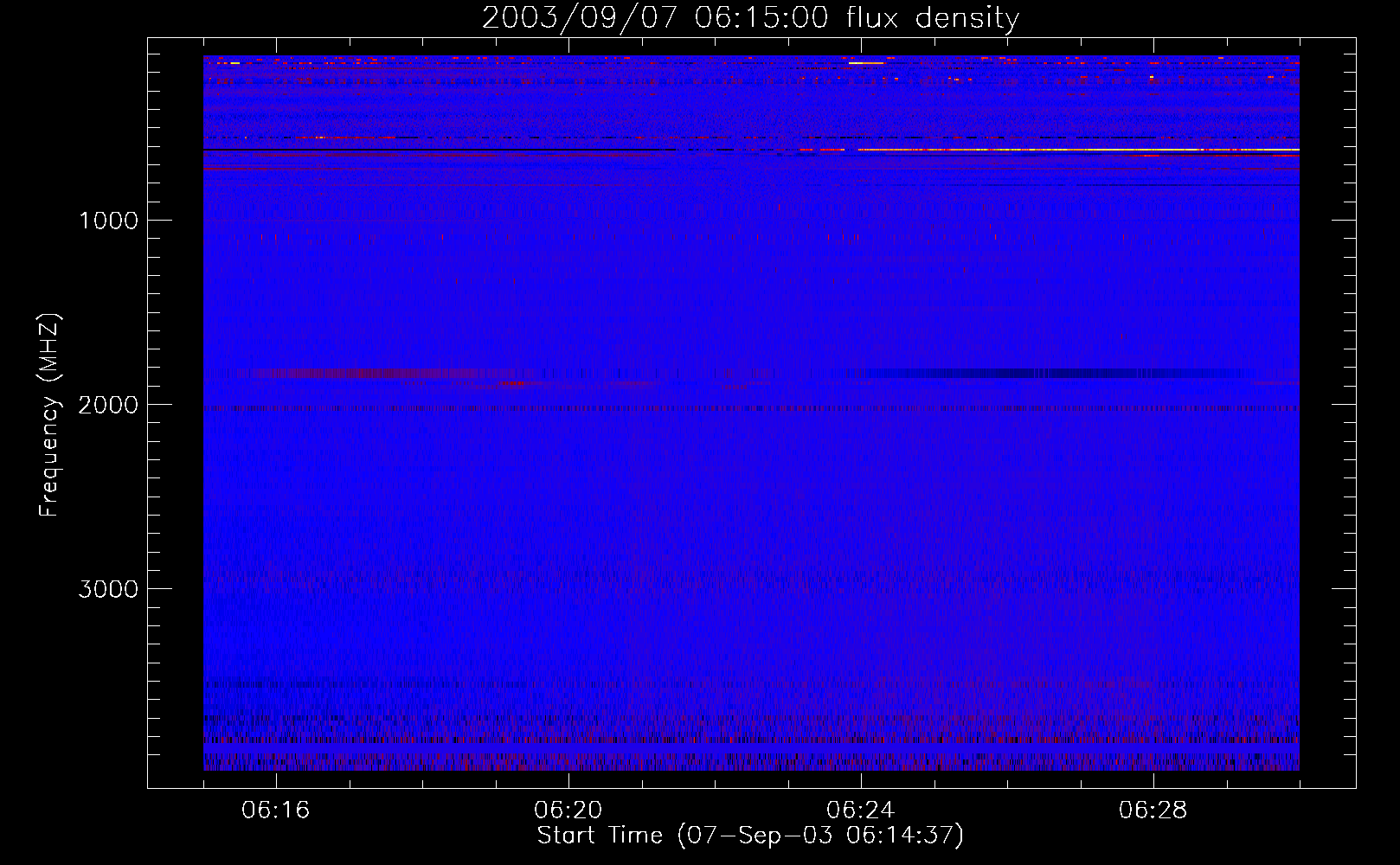Click the 06:20 time tick label
This screenshot has width=1400, height=865.
coord(568,811)
